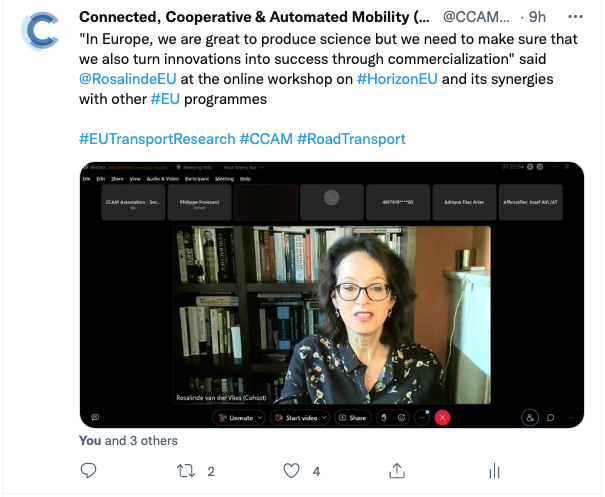Toggle the Start video button
The image size is (605, 497).
click(x=296, y=418)
